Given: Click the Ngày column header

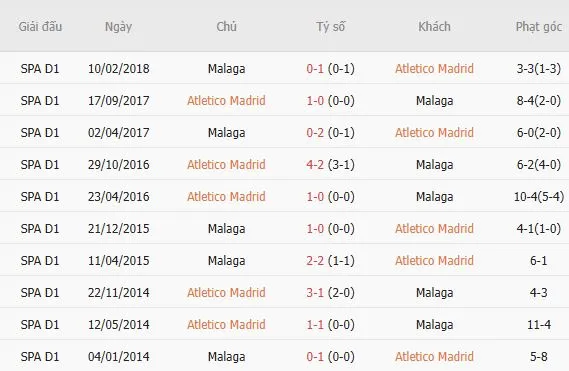Looking at the screenshot, I should tap(118, 27).
